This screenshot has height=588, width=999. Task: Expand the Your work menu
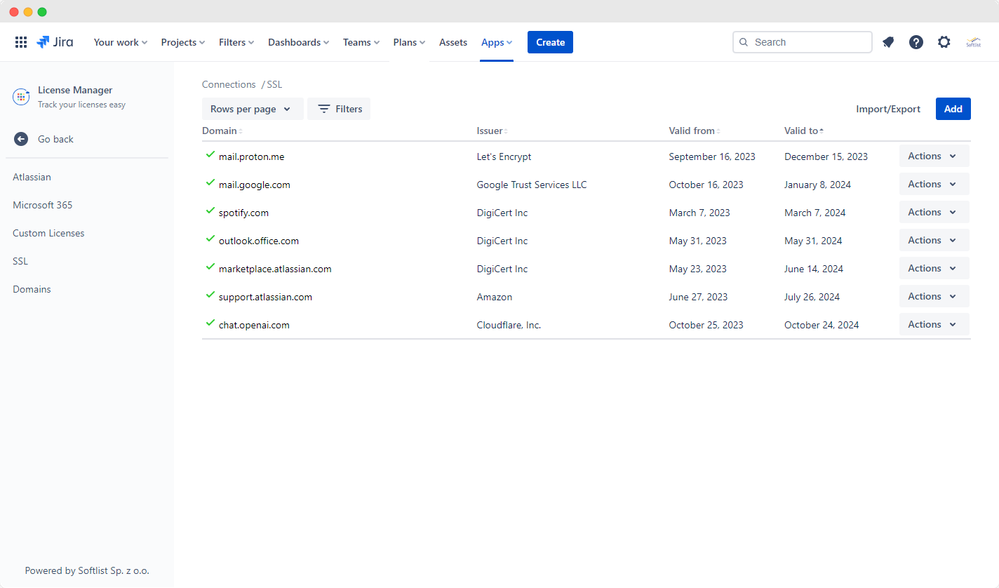coord(120,42)
